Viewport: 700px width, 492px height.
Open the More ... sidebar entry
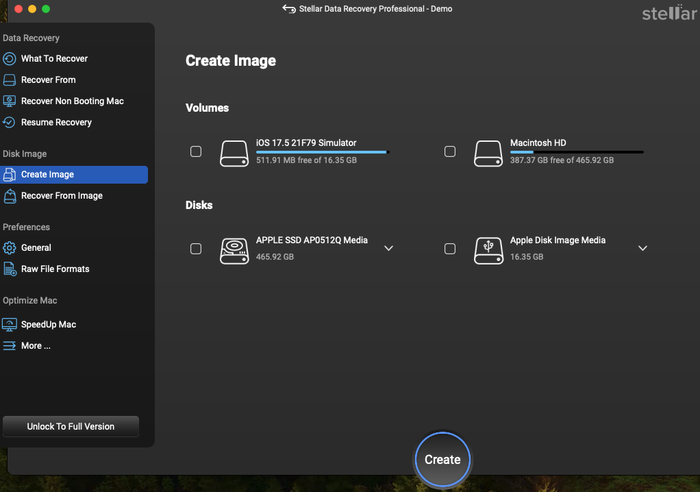(36, 346)
